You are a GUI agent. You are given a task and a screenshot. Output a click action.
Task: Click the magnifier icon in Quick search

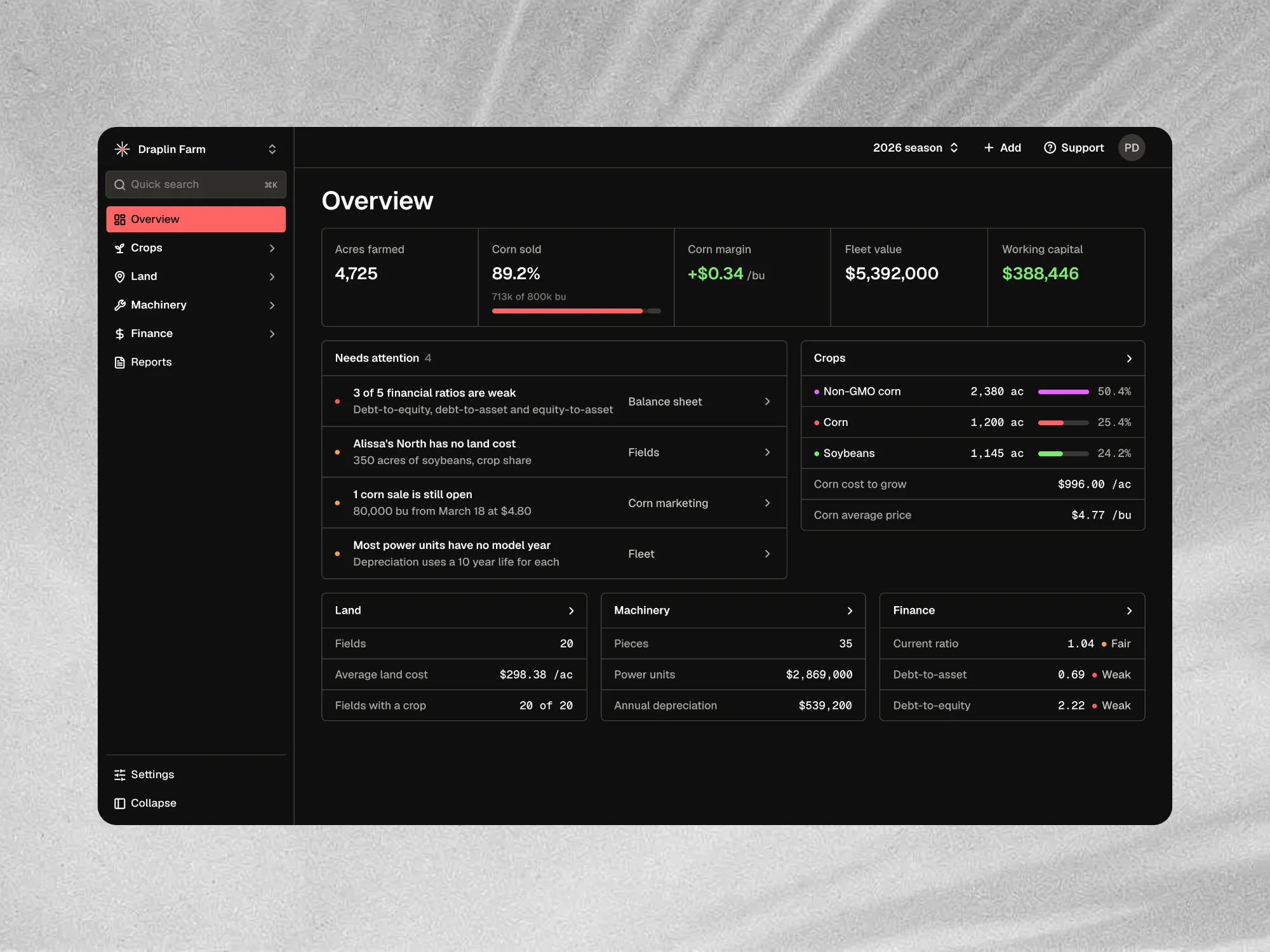pos(119,185)
